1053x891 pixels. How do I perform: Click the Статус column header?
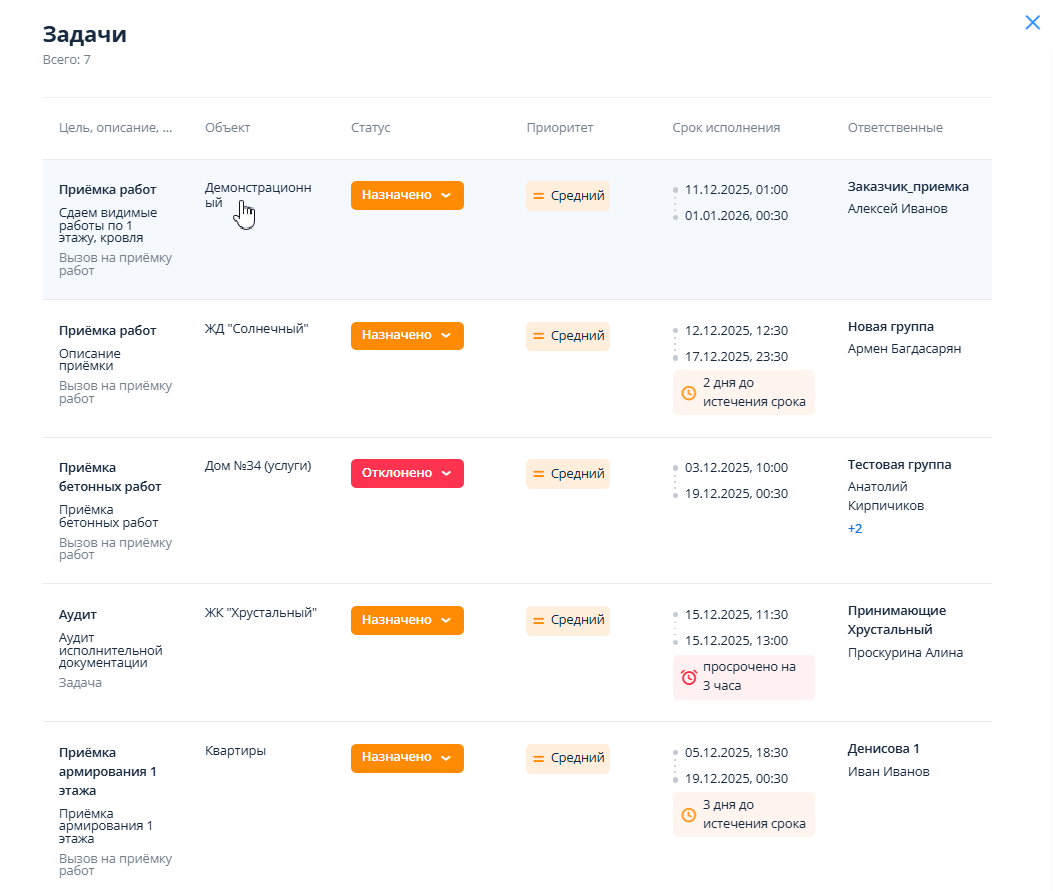(x=370, y=128)
